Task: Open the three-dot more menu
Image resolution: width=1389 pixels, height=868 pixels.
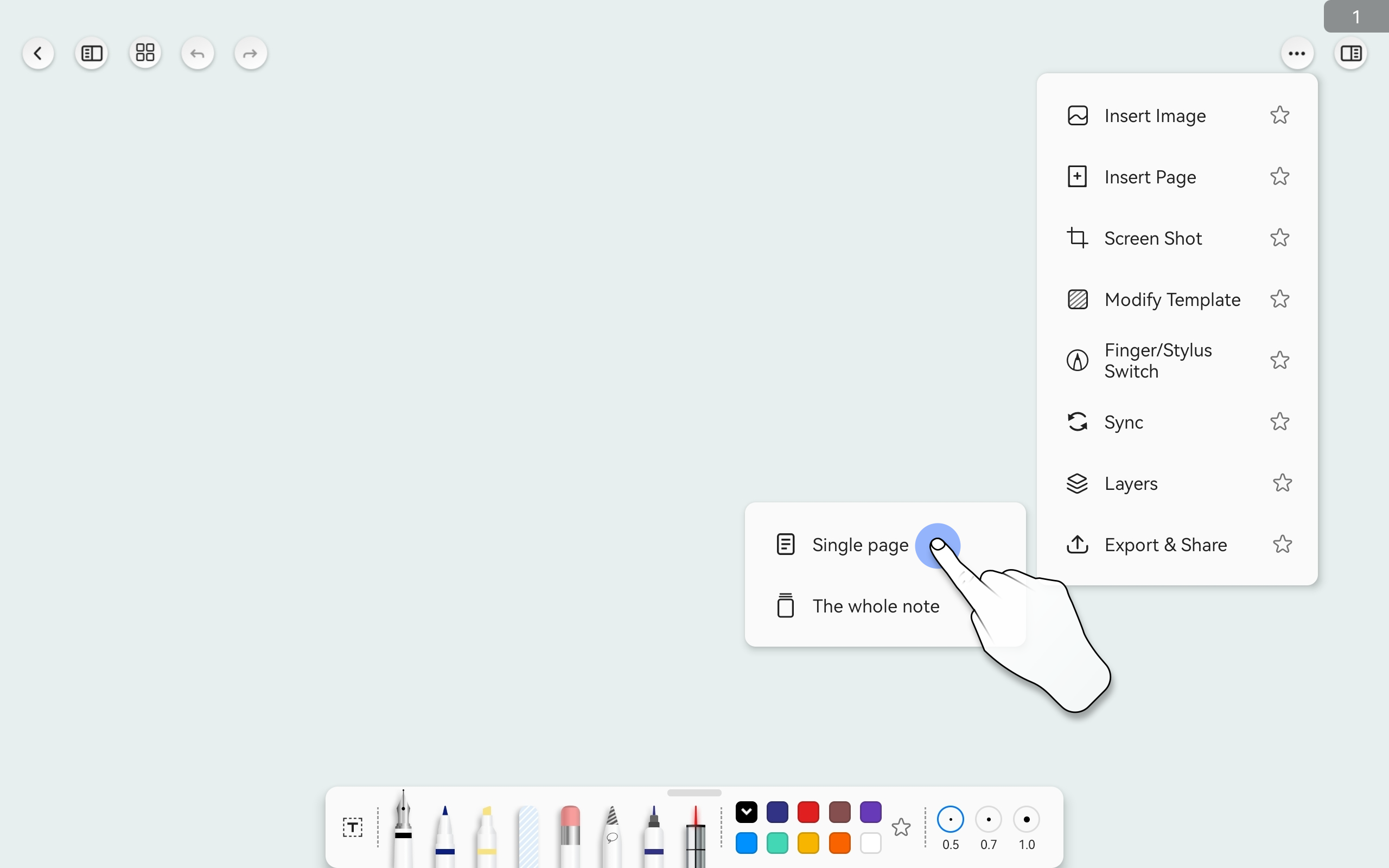Action: click(1297, 53)
